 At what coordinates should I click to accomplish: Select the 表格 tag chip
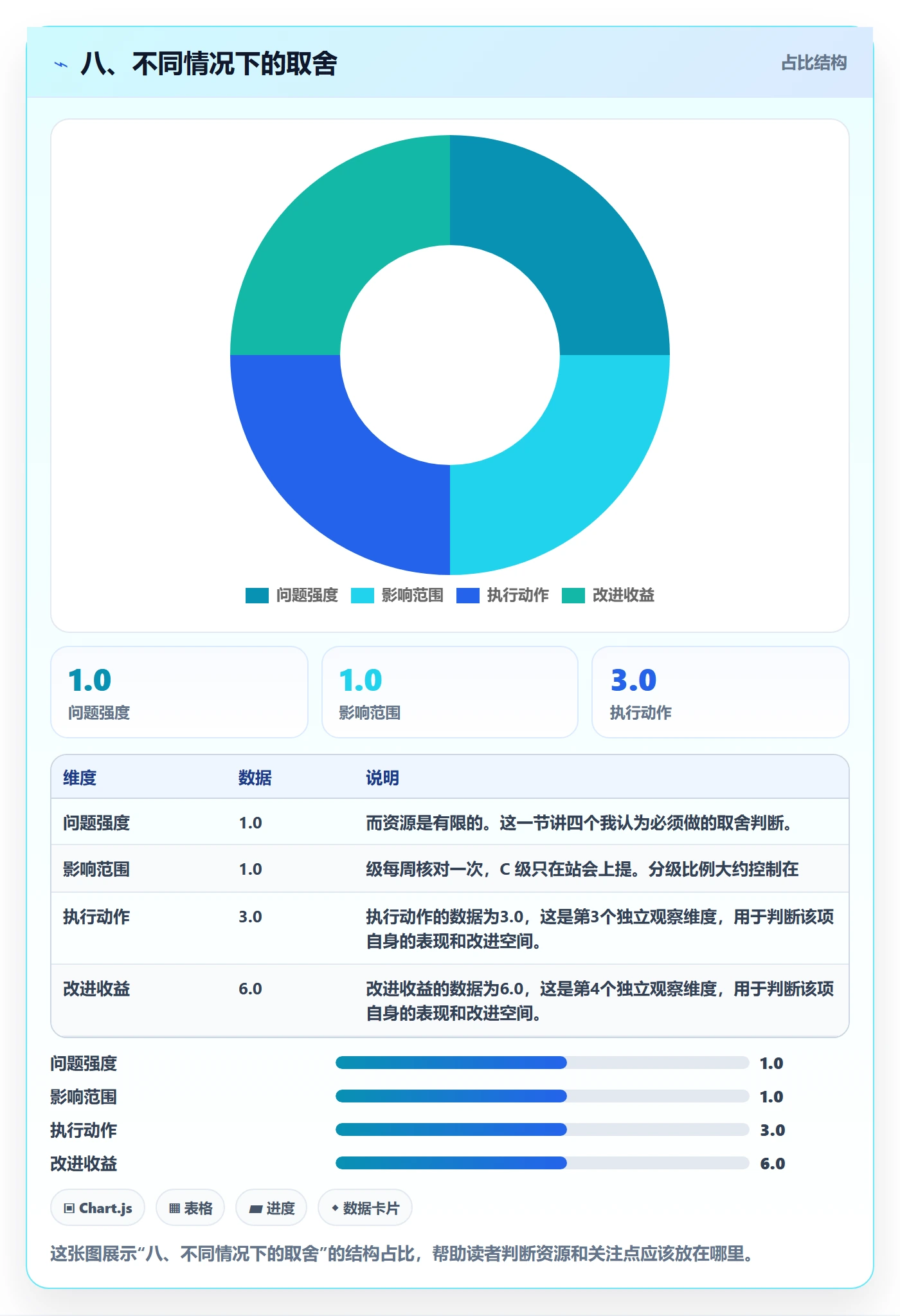point(190,1208)
